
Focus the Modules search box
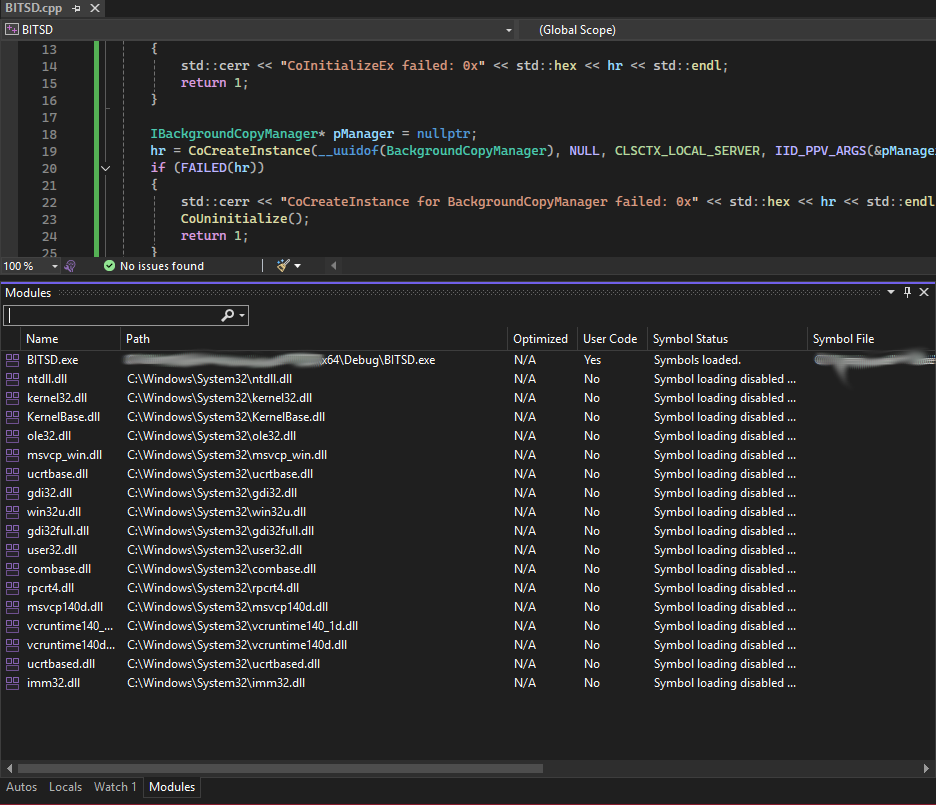point(112,315)
